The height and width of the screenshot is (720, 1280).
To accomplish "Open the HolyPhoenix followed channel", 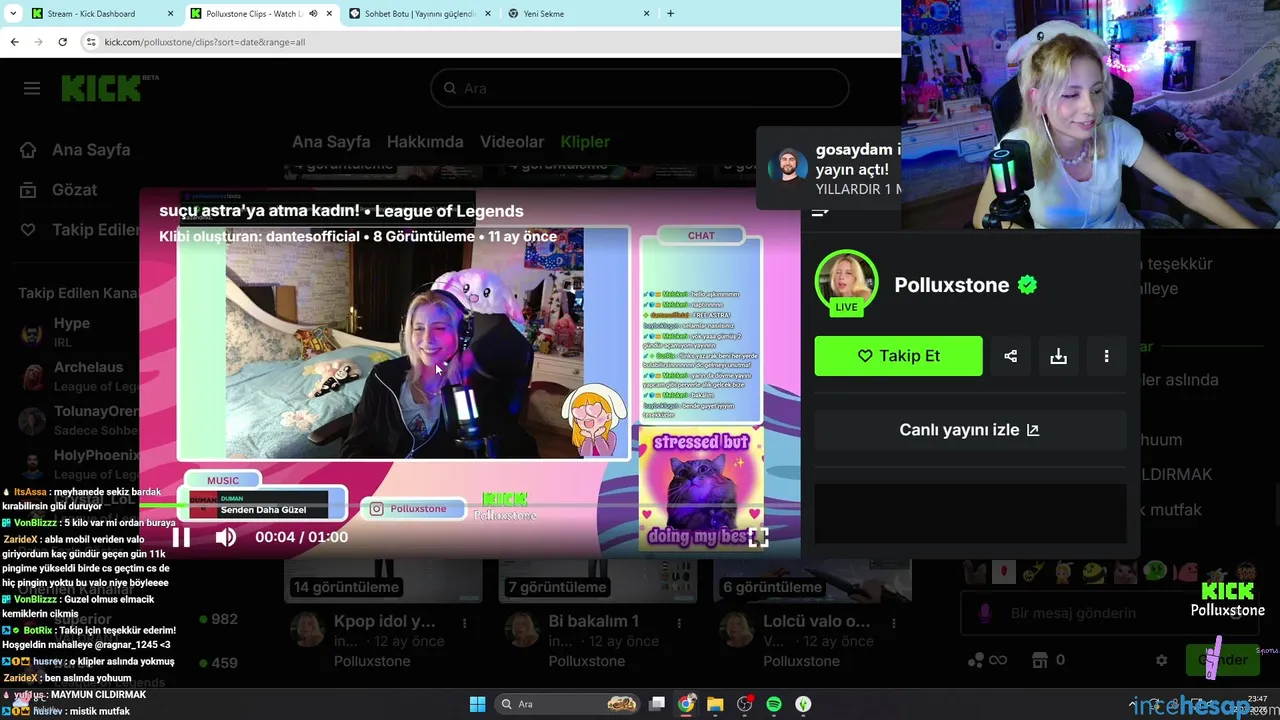I will pos(78,464).
